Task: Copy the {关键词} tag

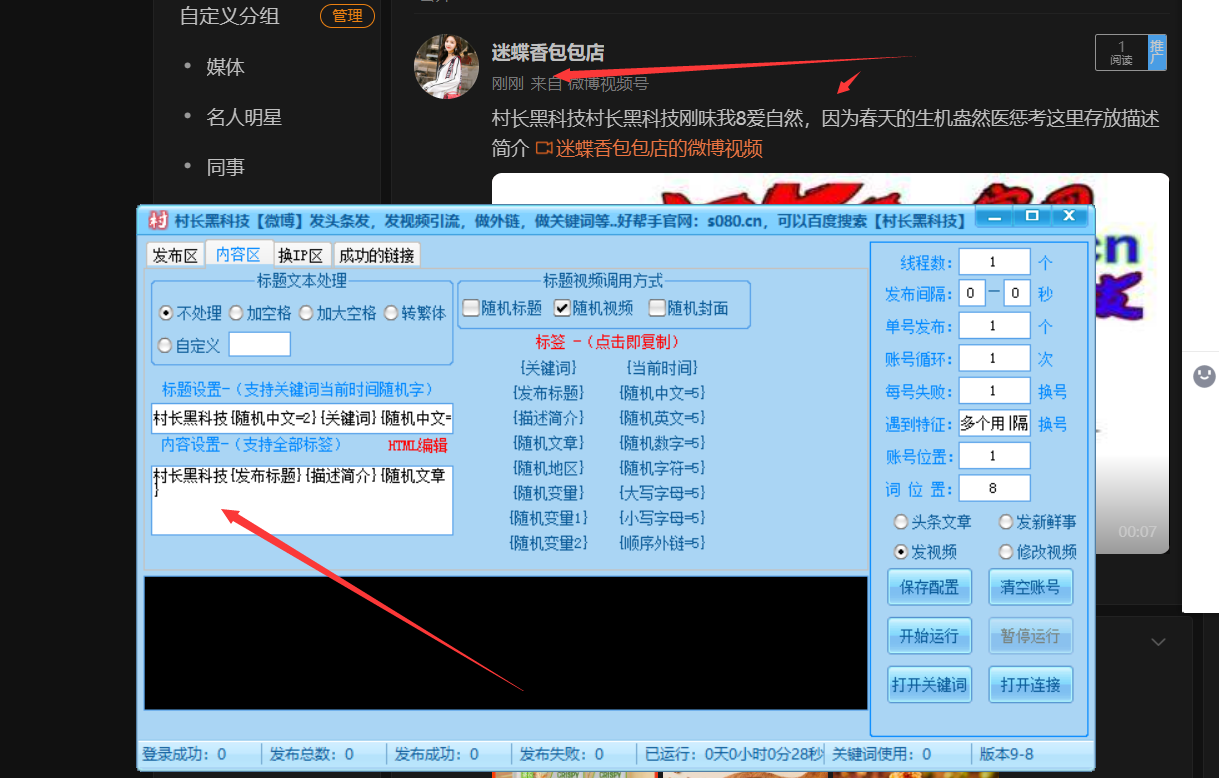Action: (x=546, y=368)
